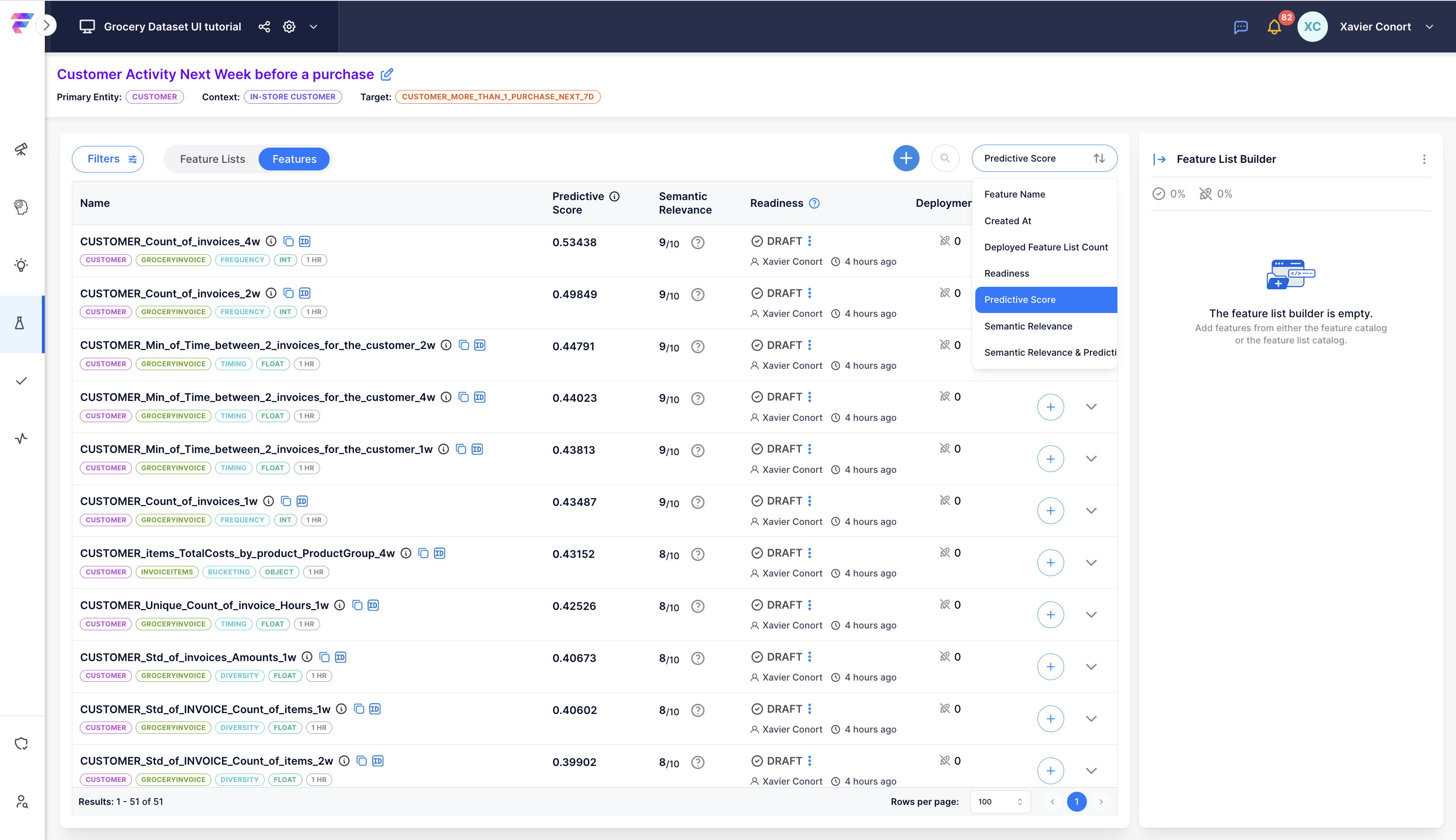Open readiness menu dots for CUSTOMER_Count_of_invoices_2w
1456x840 pixels.
[810, 293]
